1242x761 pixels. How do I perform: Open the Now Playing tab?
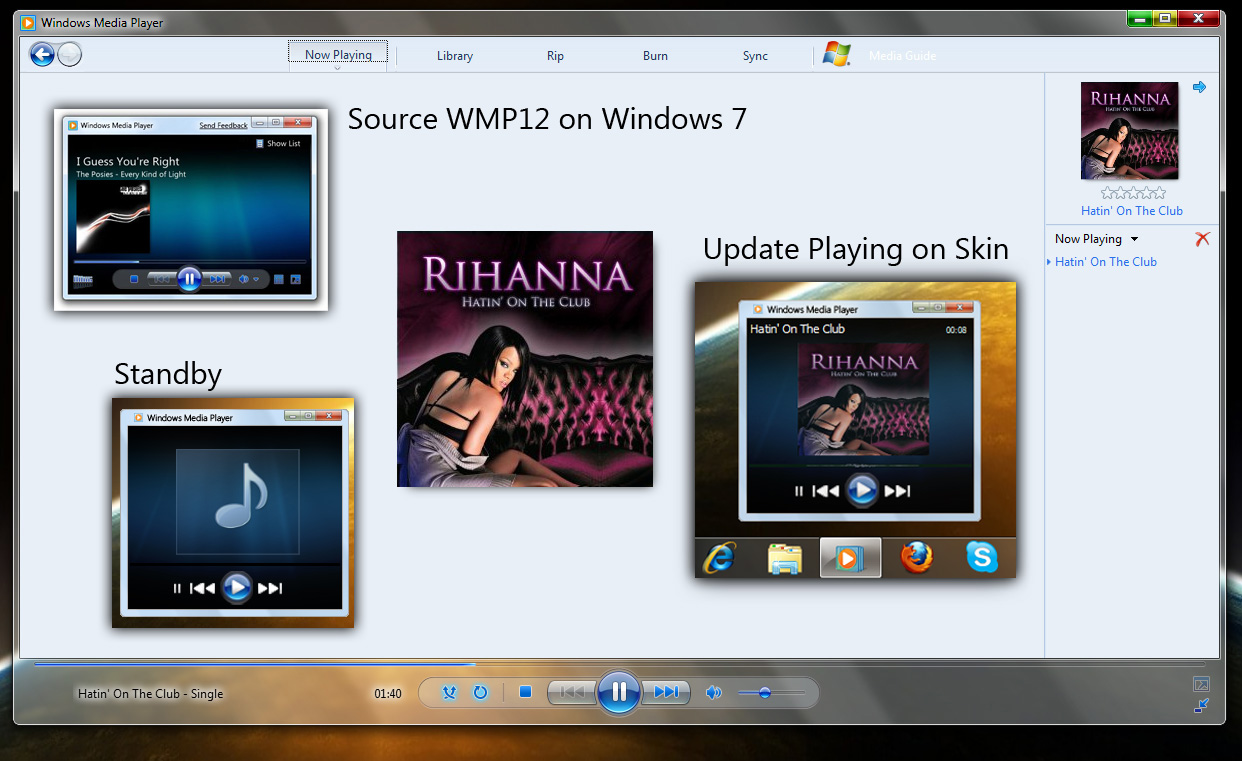click(338, 55)
